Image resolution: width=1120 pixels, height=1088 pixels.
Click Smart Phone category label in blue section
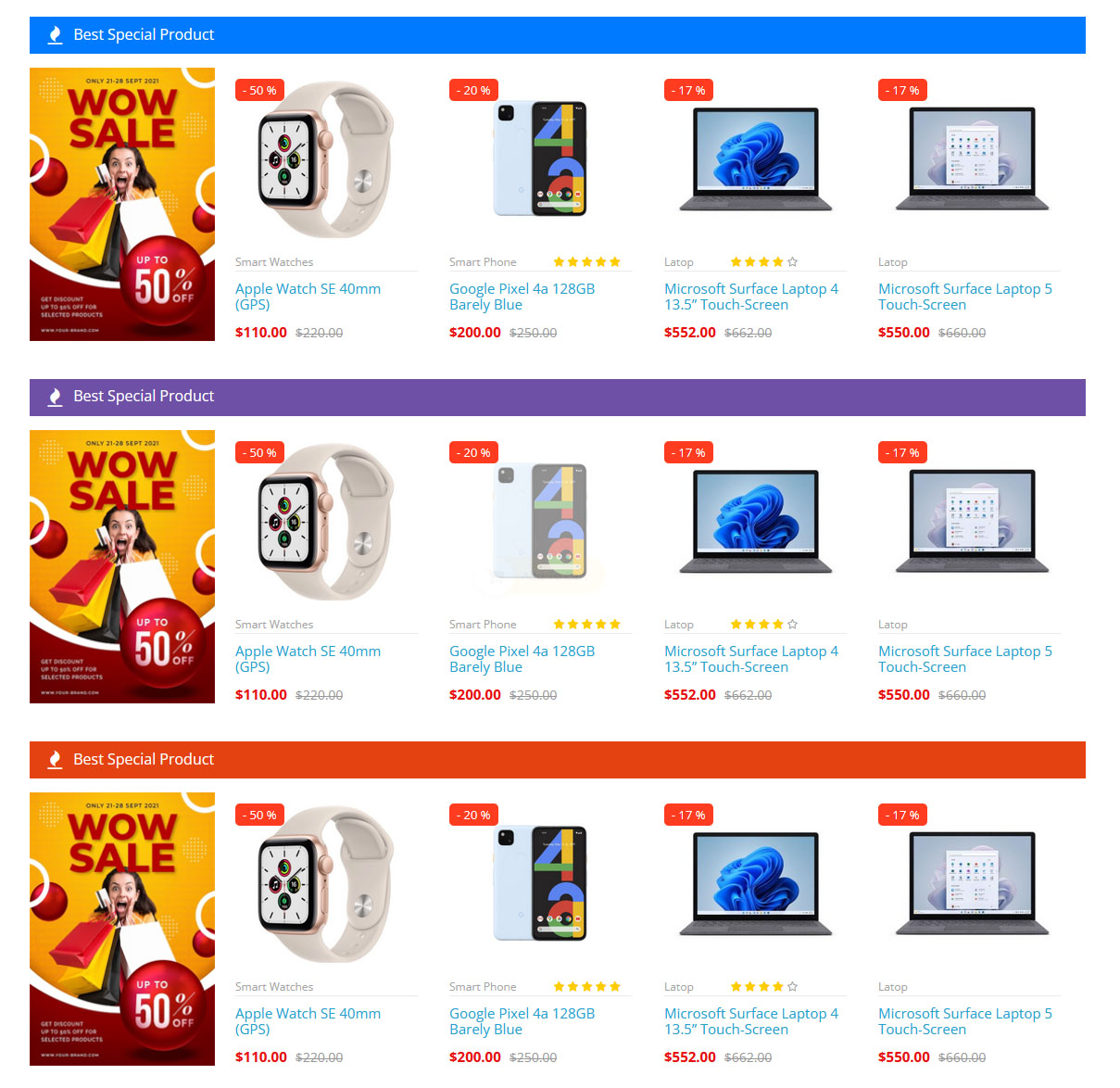point(483,262)
